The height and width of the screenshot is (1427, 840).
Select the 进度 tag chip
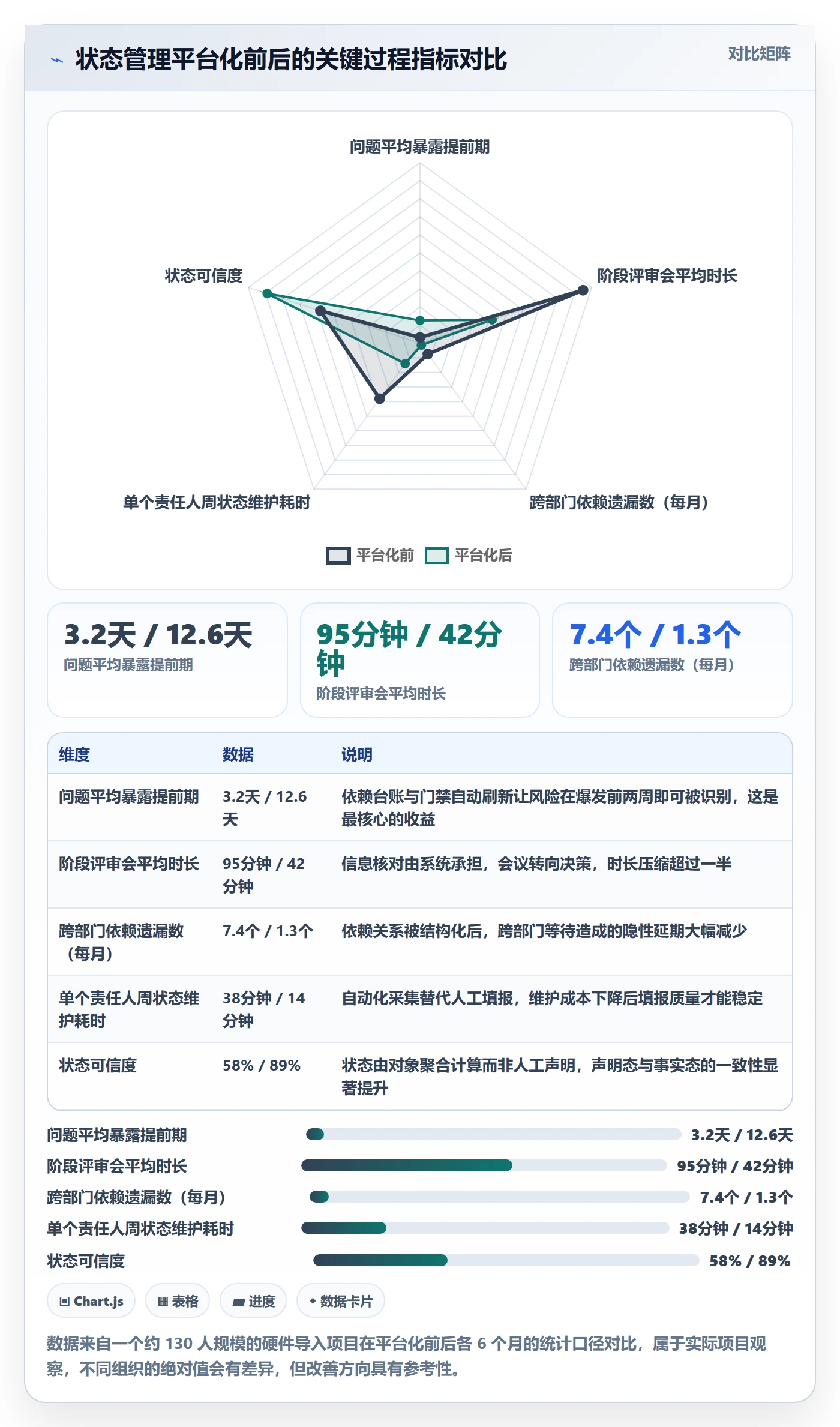click(x=253, y=1300)
